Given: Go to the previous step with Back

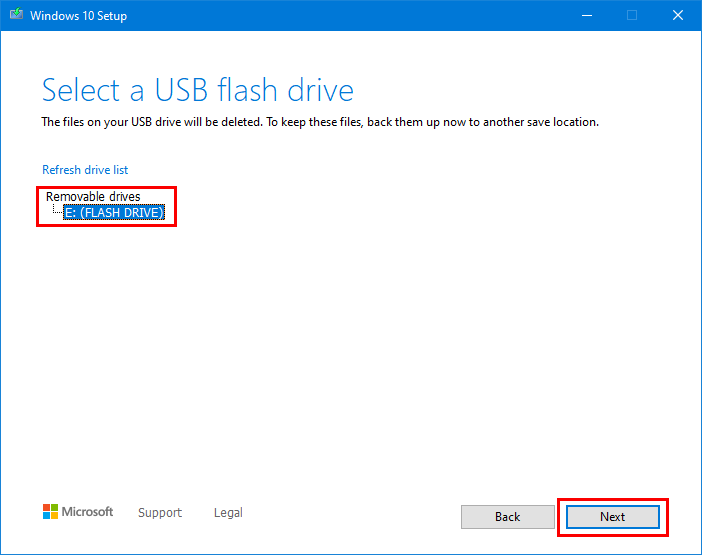Looking at the screenshot, I should 507,517.
